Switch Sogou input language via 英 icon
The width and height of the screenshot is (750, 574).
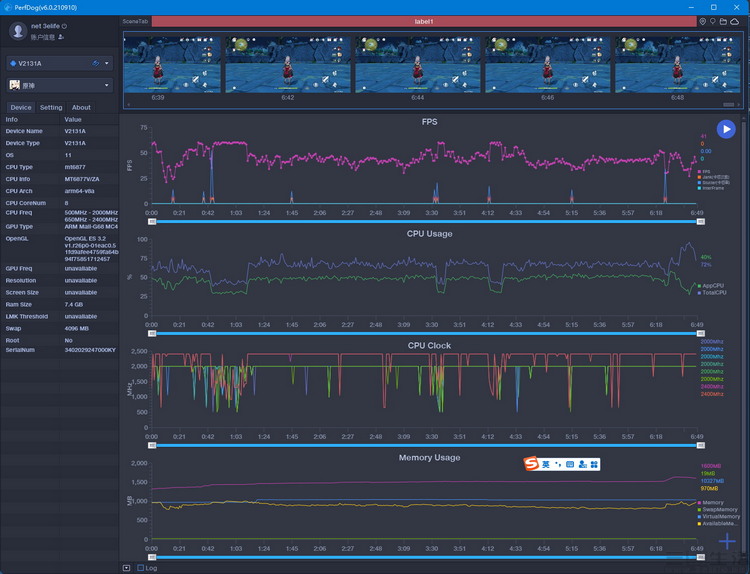pyautogui.click(x=546, y=464)
